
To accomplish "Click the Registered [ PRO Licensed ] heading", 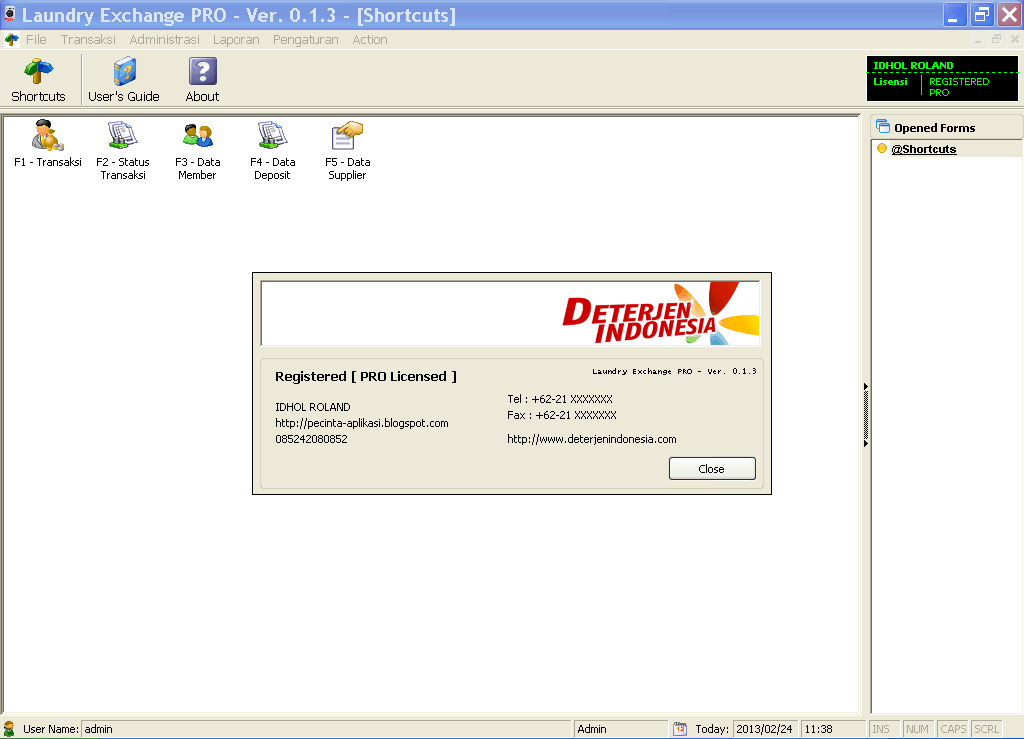I will tap(366, 377).
